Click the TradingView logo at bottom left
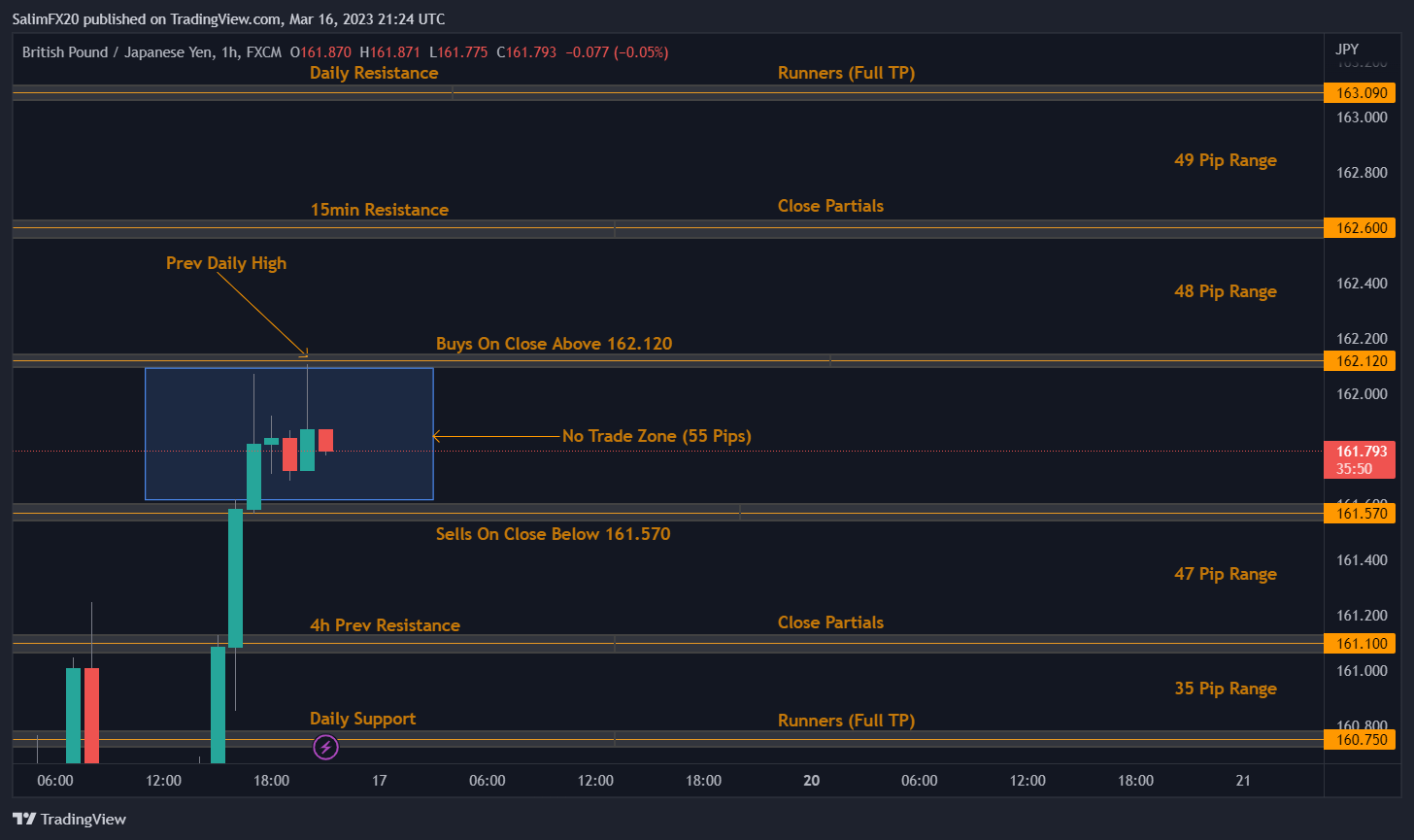The height and width of the screenshot is (840, 1414). (x=69, y=819)
